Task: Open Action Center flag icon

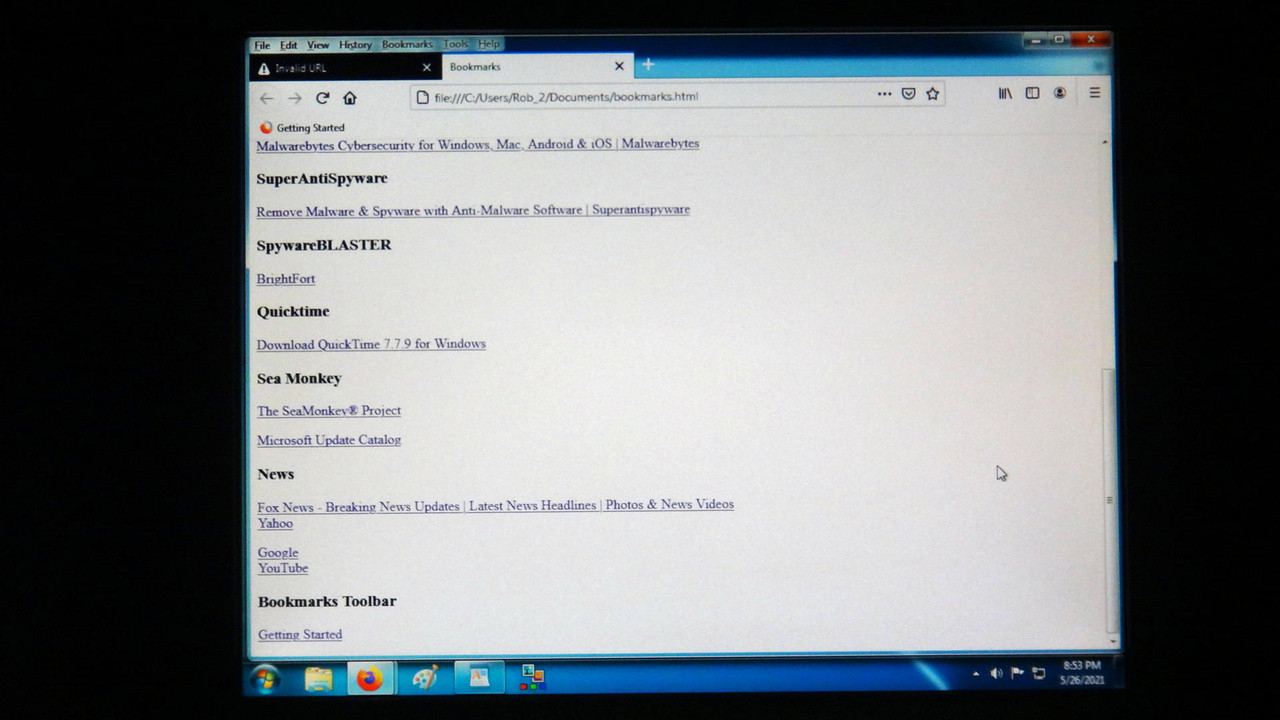Action: [x=1017, y=673]
